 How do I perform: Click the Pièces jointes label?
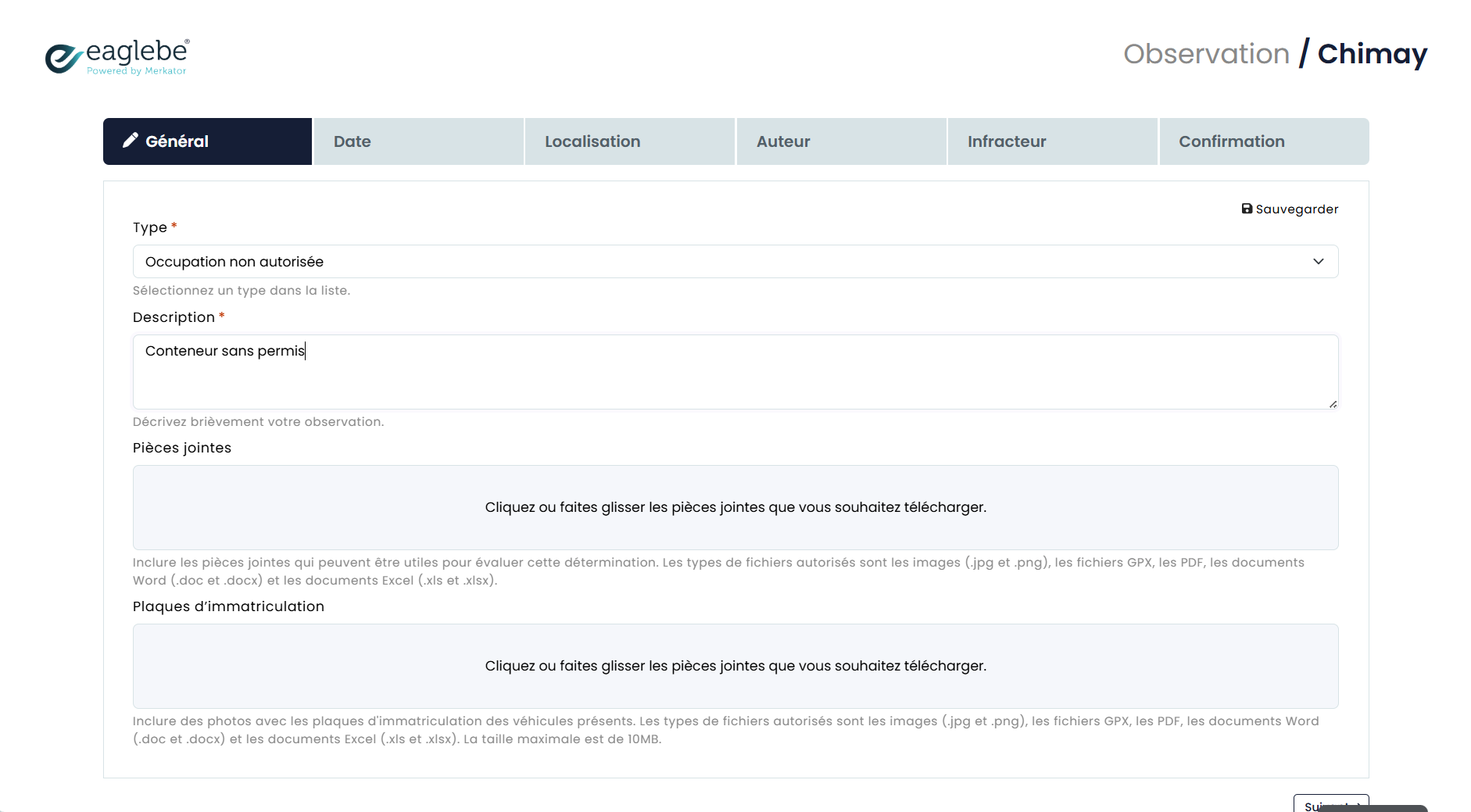click(182, 448)
